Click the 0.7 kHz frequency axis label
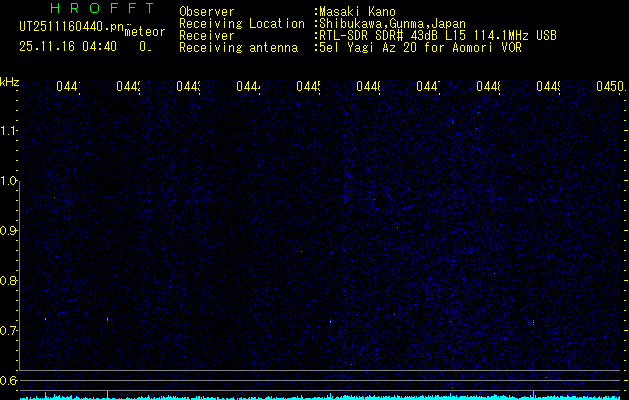The width and height of the screenshot is (629, 400). (10, 331)
